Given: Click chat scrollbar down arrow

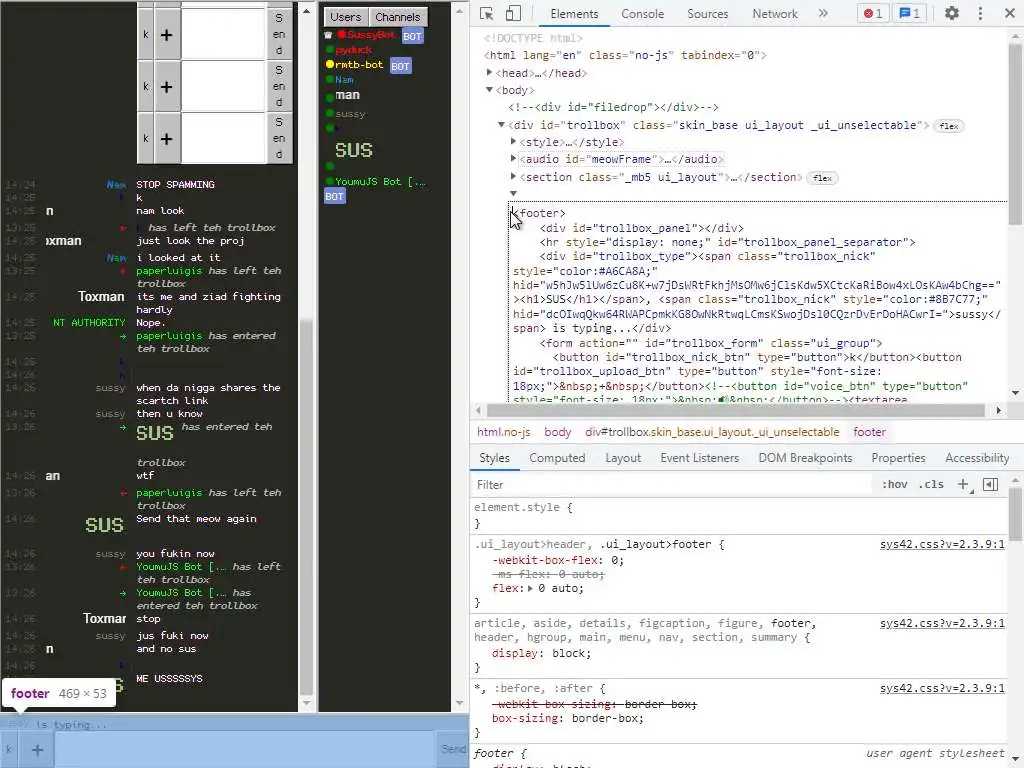Looking at the screenshot, I should pos(306,703).
